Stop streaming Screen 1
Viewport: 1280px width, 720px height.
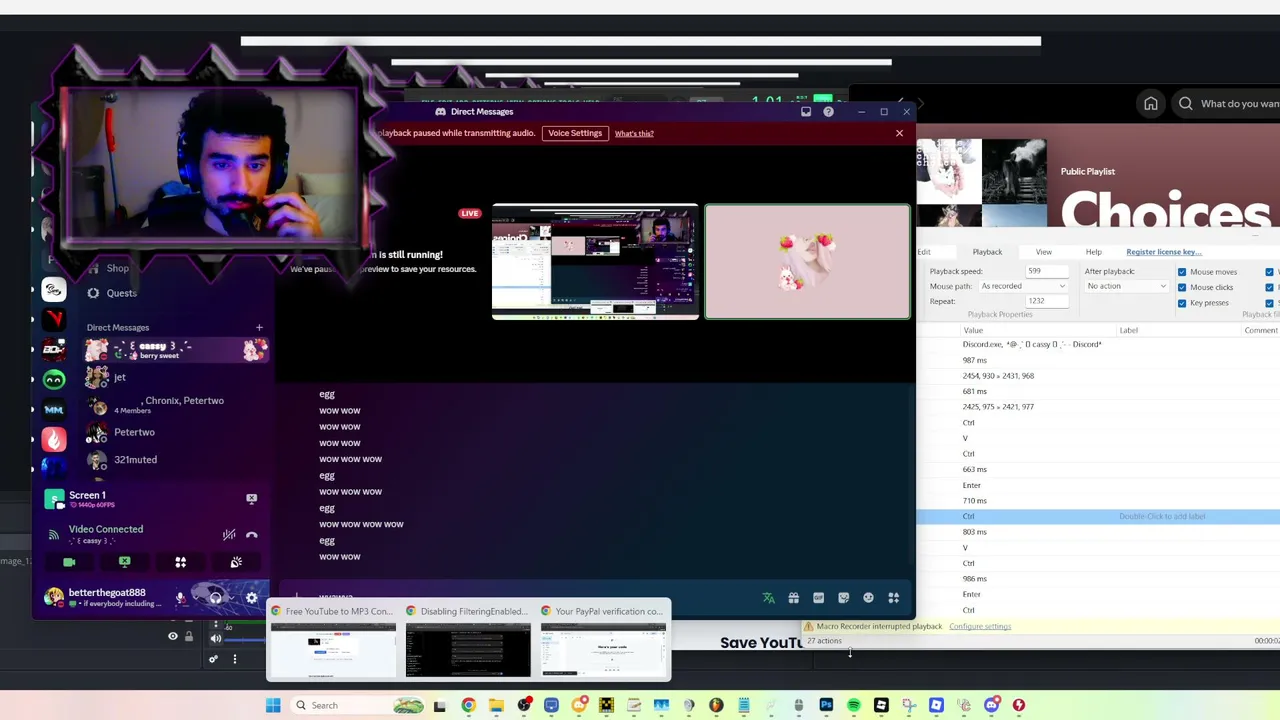pyautogui.click(x=251, y=498)
